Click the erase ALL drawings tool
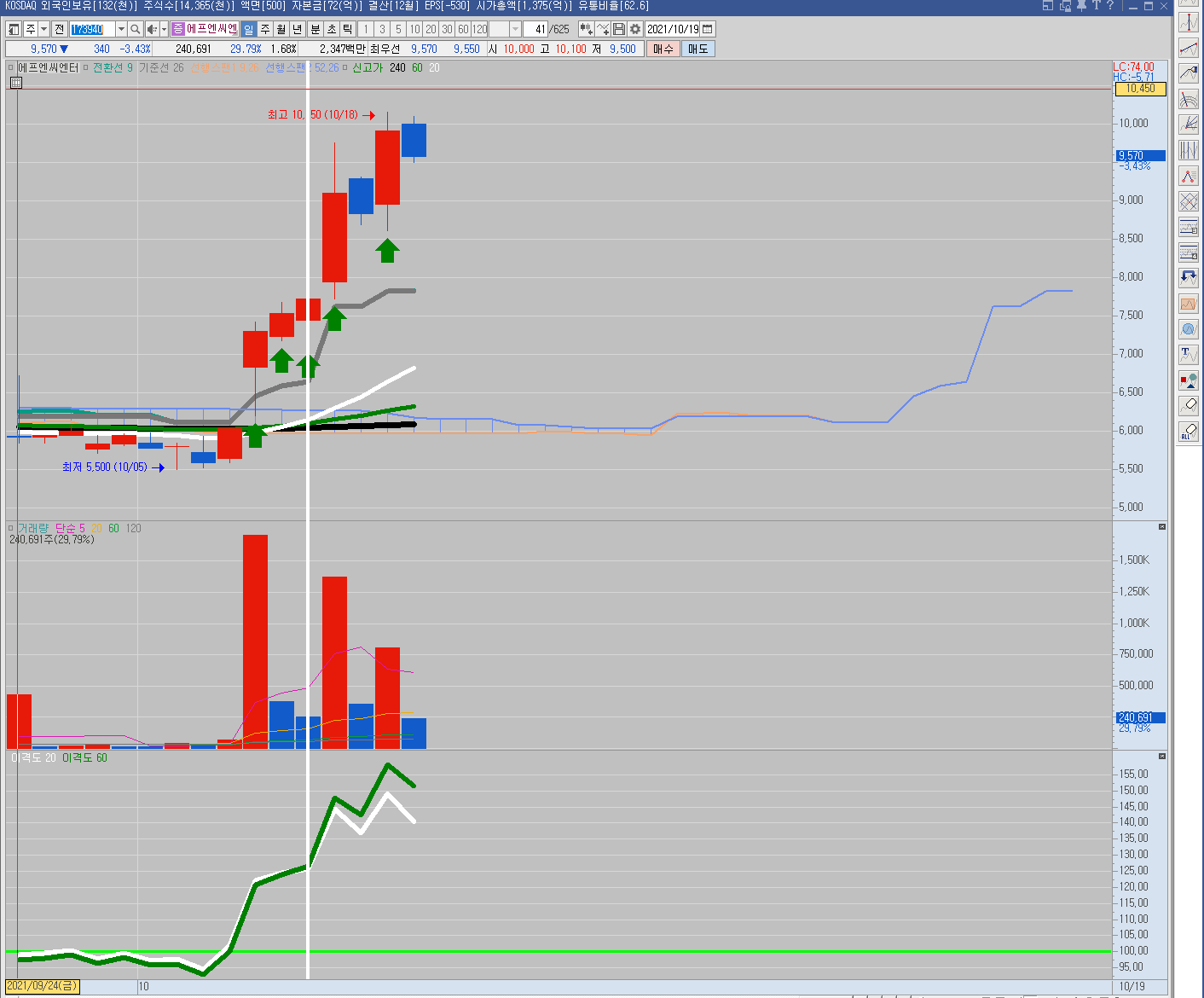 tap(1189, 432)
